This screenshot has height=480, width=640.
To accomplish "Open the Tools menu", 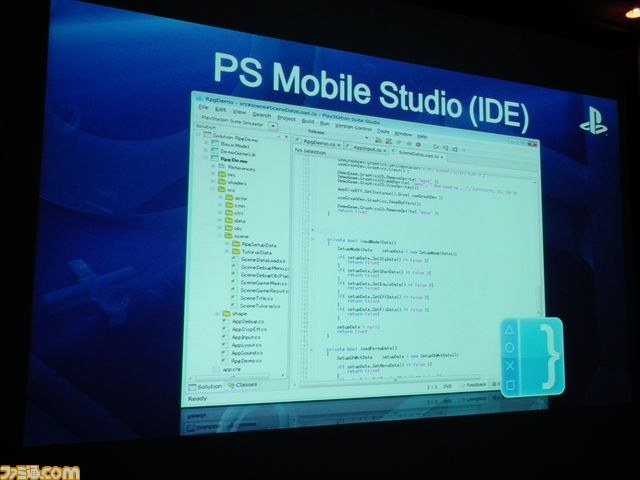I will coord(383,131).
